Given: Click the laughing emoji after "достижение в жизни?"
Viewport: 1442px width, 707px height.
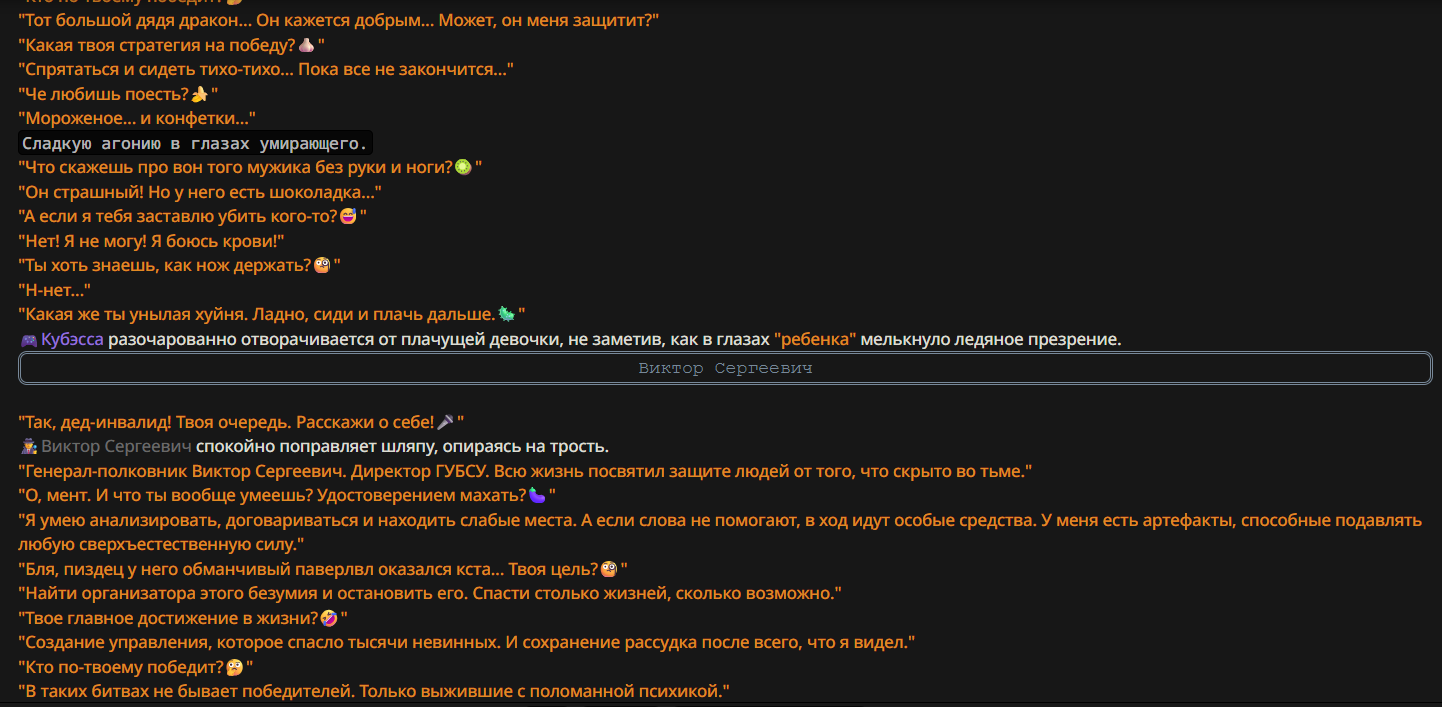Looking at the screenshot, I should tap(328, 618).
